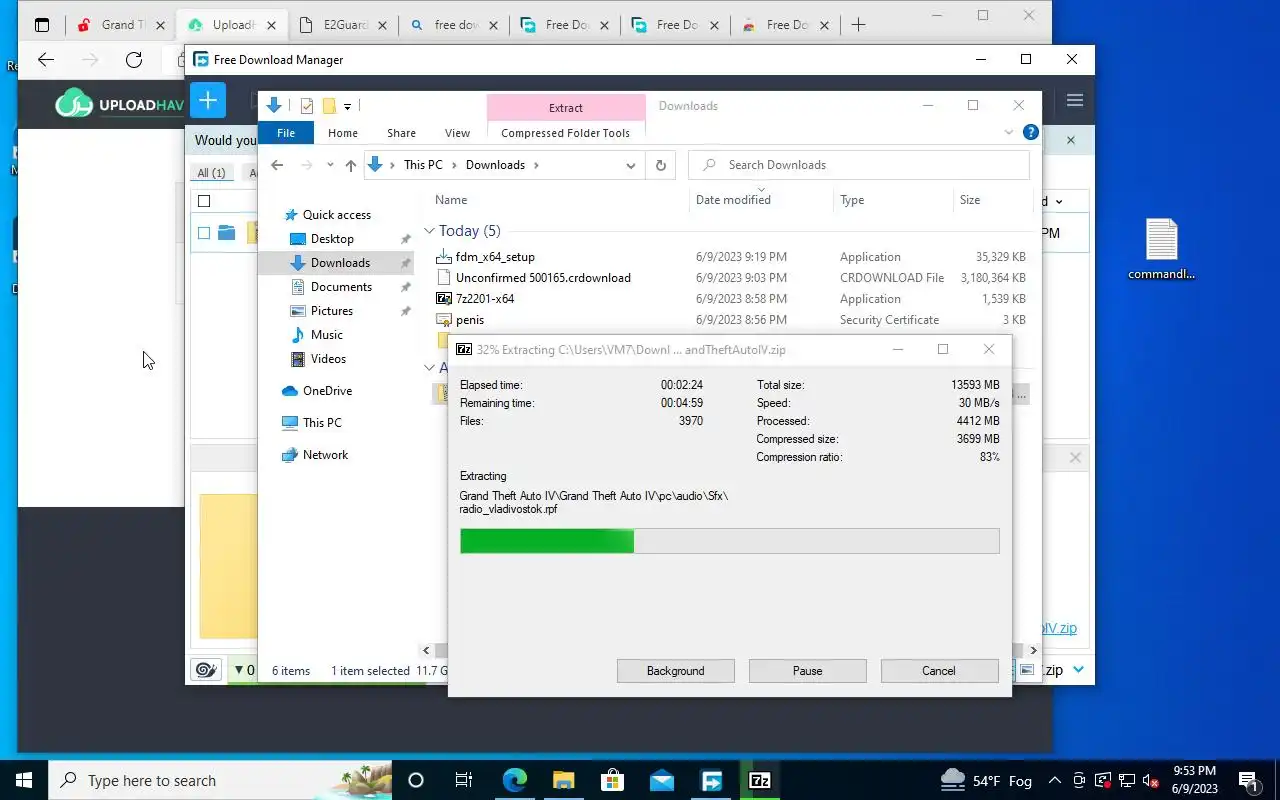The width and height of the screenshot is (1280, 800).
Task: Click the Background button in 7-Zip dialog
Action: 675,671
